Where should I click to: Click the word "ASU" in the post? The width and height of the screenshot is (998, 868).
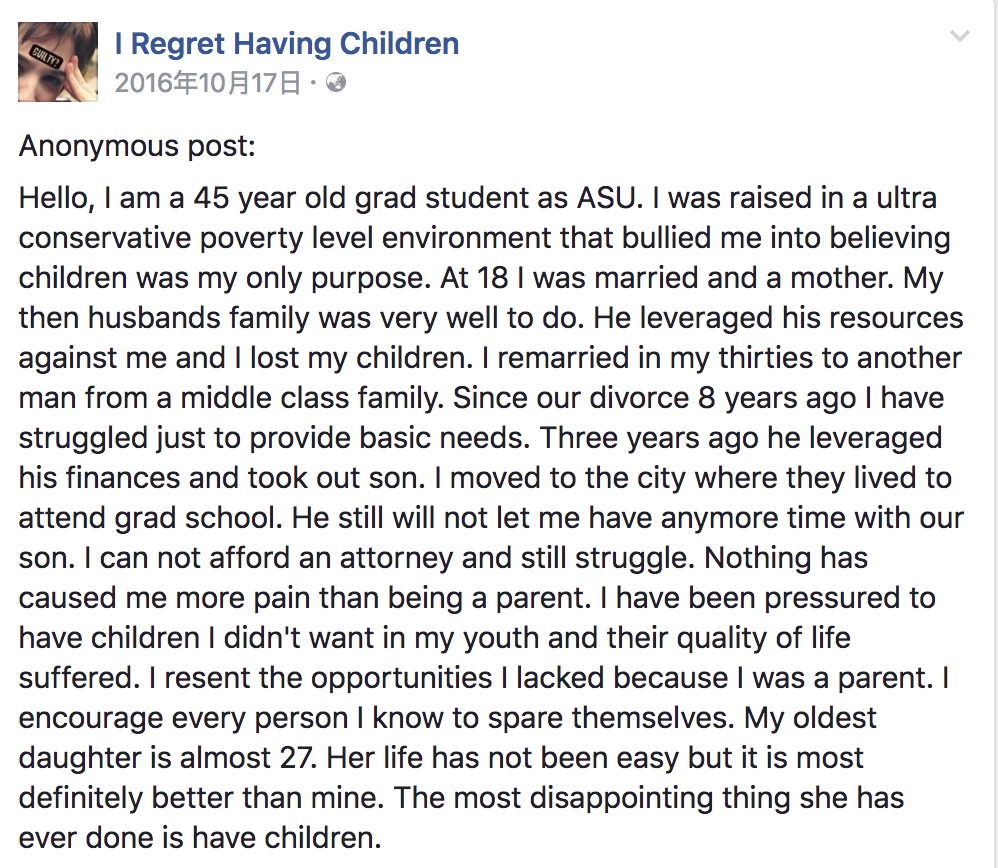click(x=603, y=197)
